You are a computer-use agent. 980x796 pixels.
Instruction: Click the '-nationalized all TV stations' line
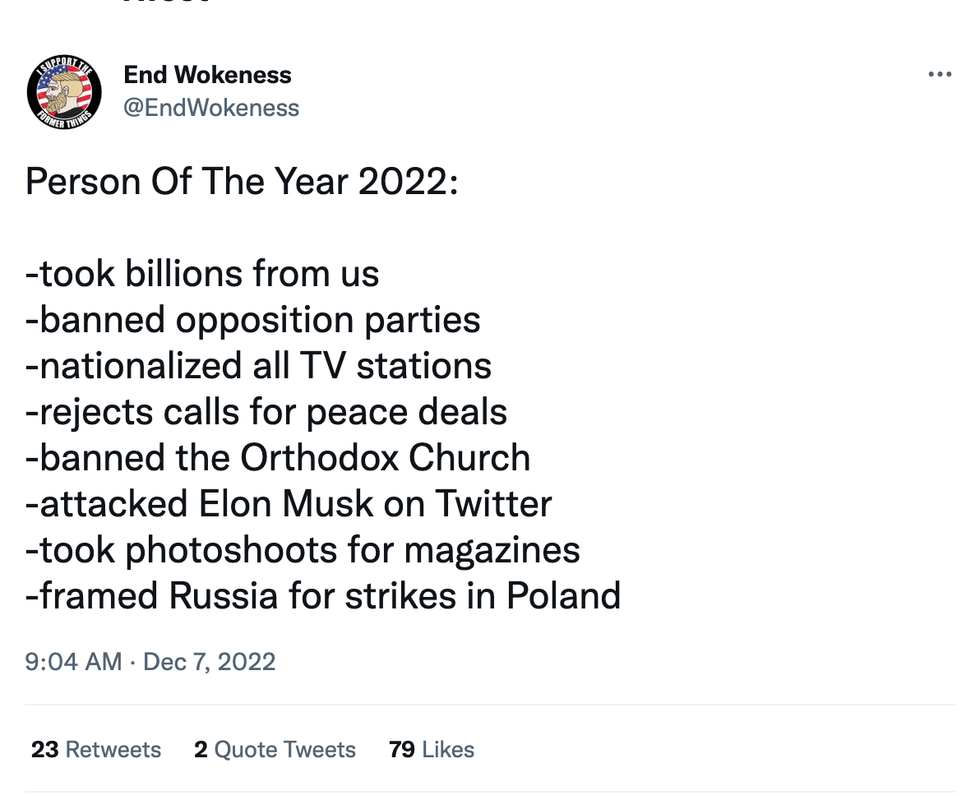258,366
